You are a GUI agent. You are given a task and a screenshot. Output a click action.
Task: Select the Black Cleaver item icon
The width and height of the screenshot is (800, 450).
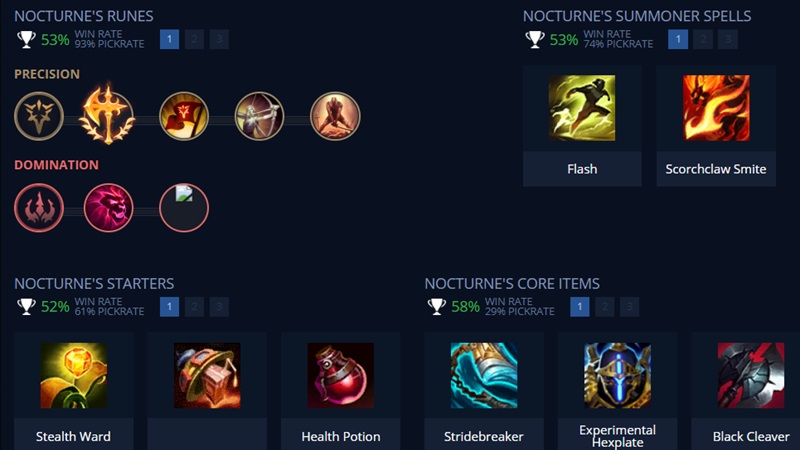pyautogui.click(x=751, y=376)
